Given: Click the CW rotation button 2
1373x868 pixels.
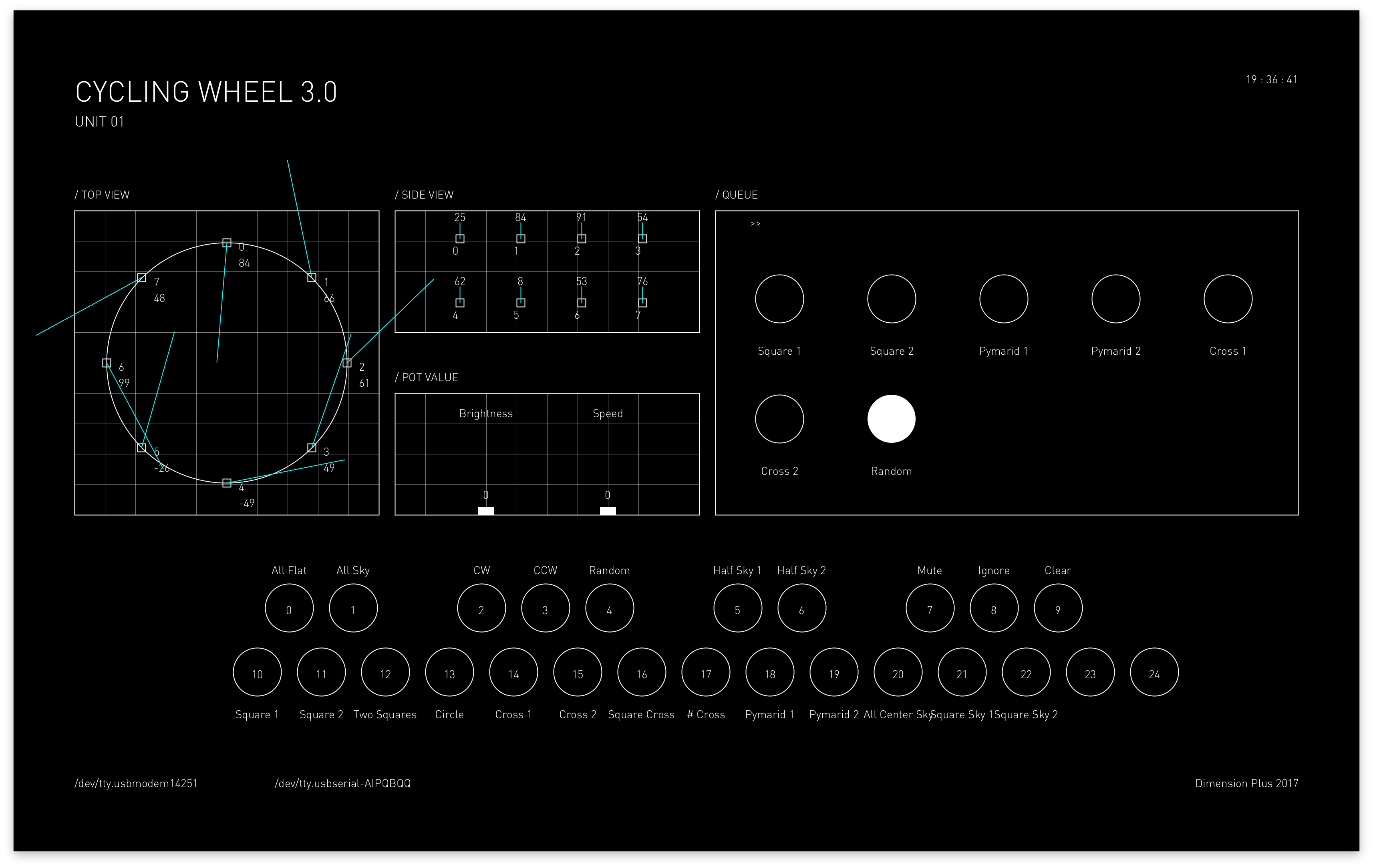Looking at the screenshot, I should [481, 608].
